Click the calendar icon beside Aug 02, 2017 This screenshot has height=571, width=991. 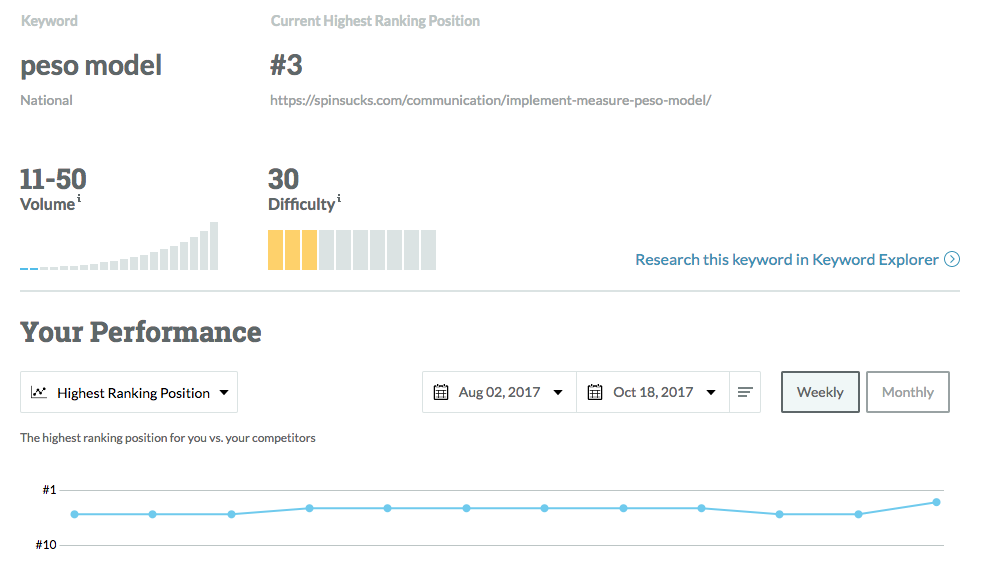click(441, 393)
